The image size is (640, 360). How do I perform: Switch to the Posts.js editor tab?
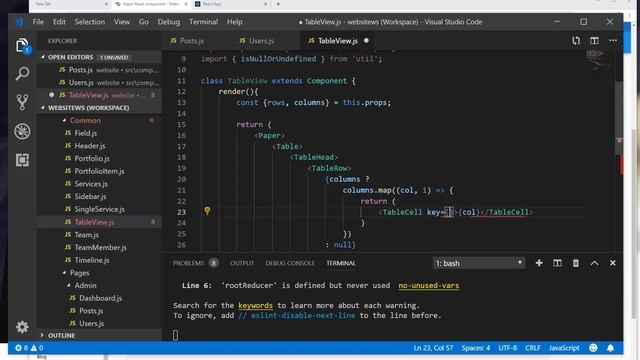[x=197, y=40]
